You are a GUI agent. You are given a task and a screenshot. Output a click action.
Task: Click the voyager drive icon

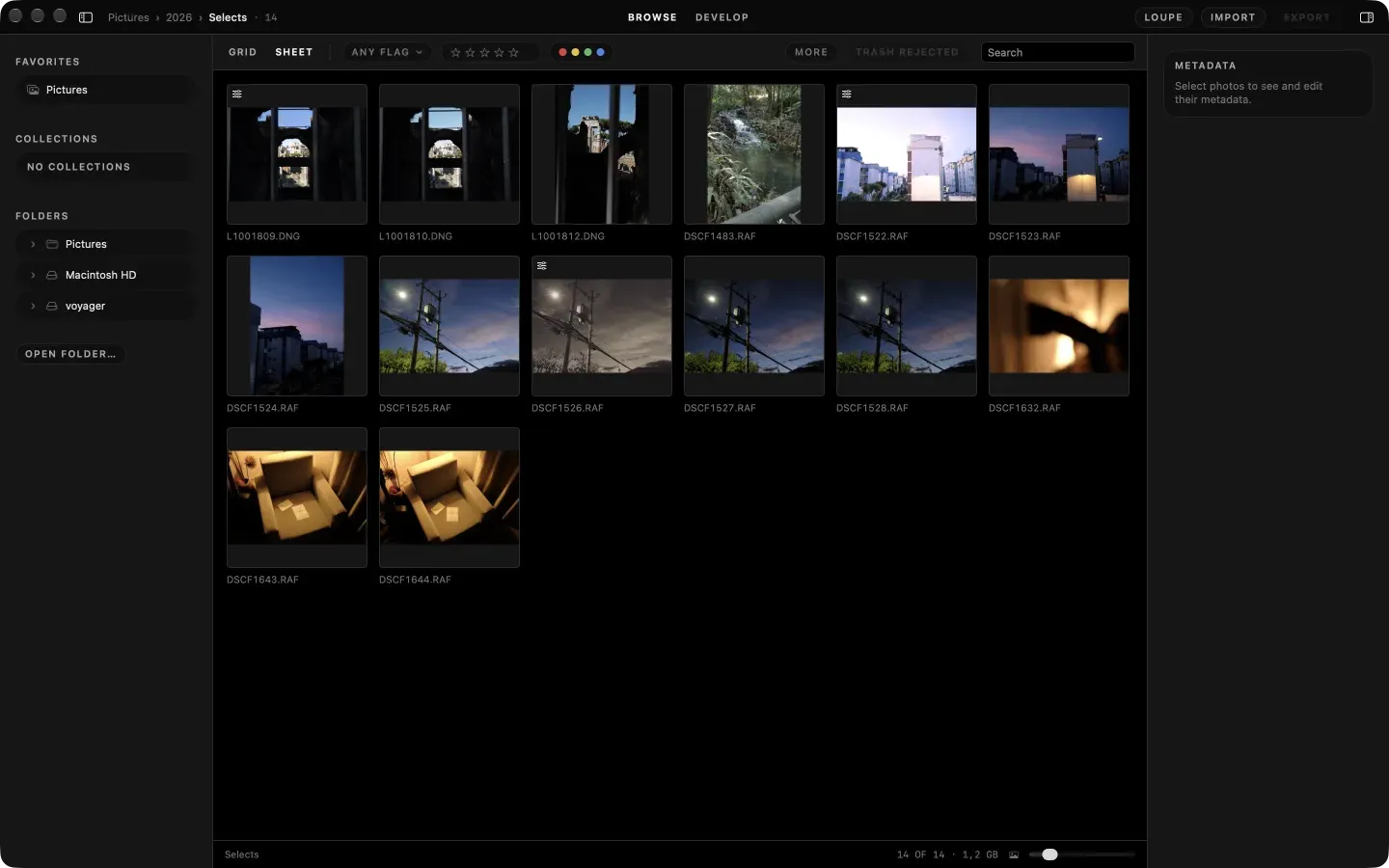(52, 306)
